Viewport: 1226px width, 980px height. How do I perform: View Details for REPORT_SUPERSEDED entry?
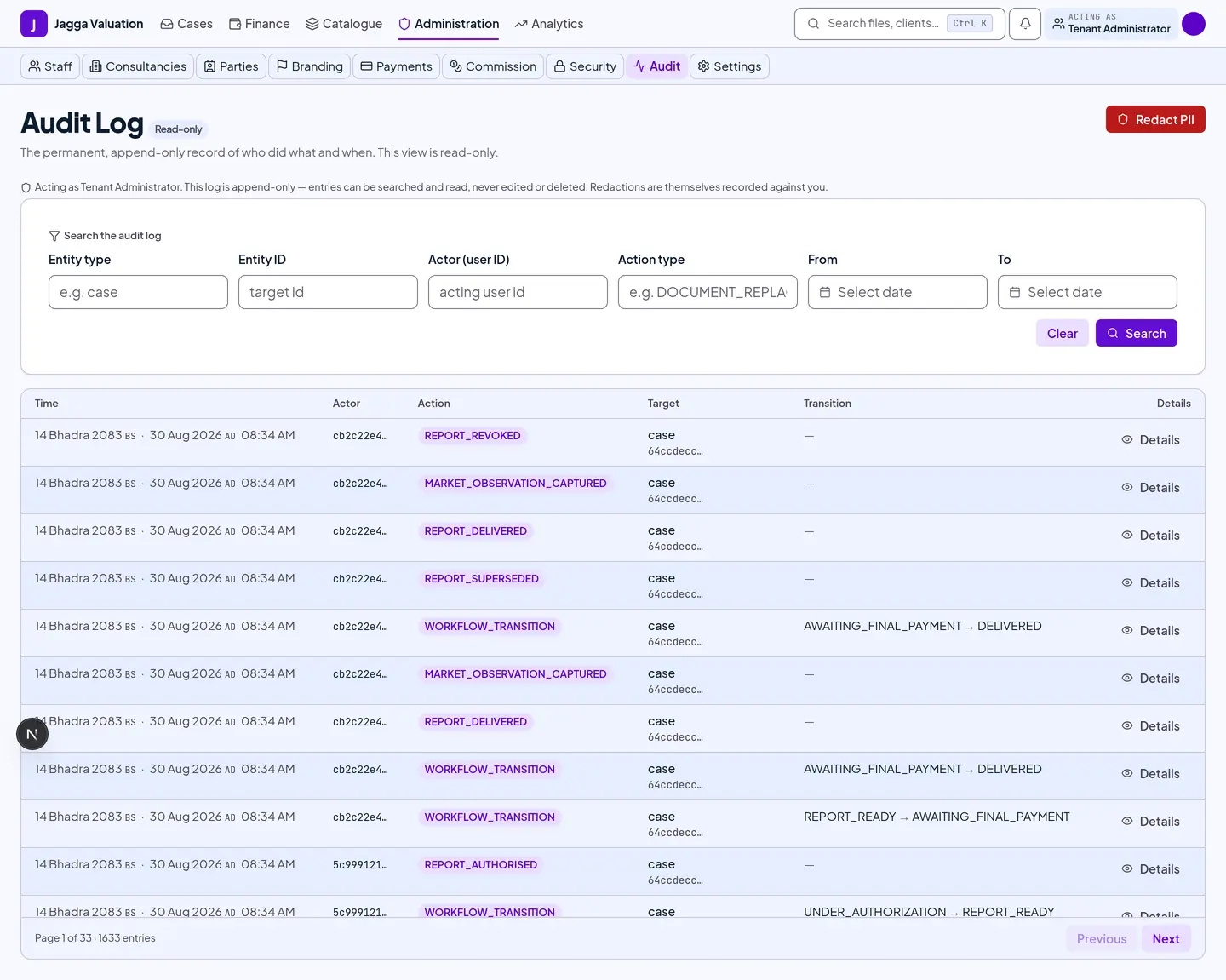[1150, 583]
